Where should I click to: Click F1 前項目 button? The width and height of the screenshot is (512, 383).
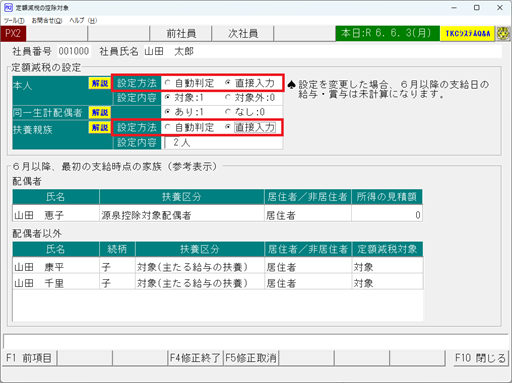29,358
